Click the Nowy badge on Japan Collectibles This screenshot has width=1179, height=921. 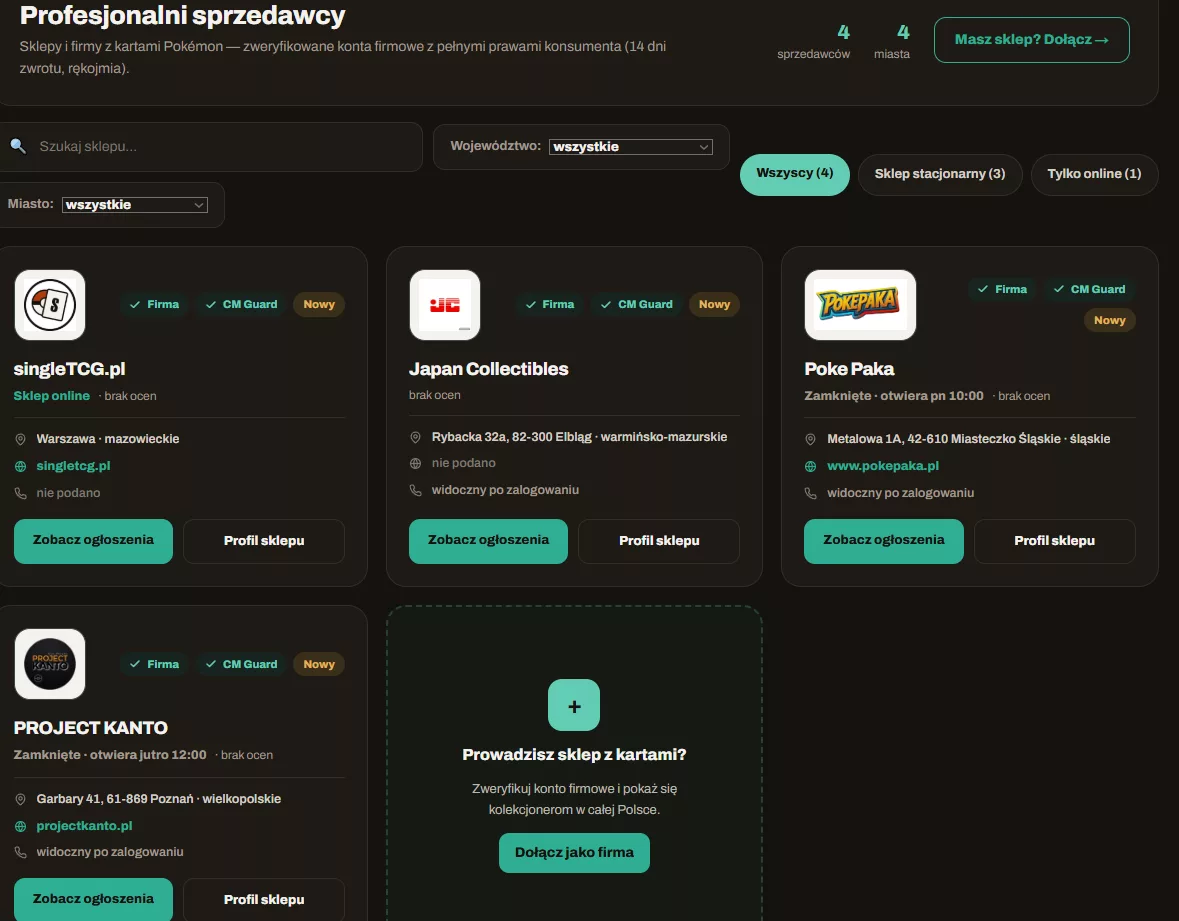(x=714, y=304)
